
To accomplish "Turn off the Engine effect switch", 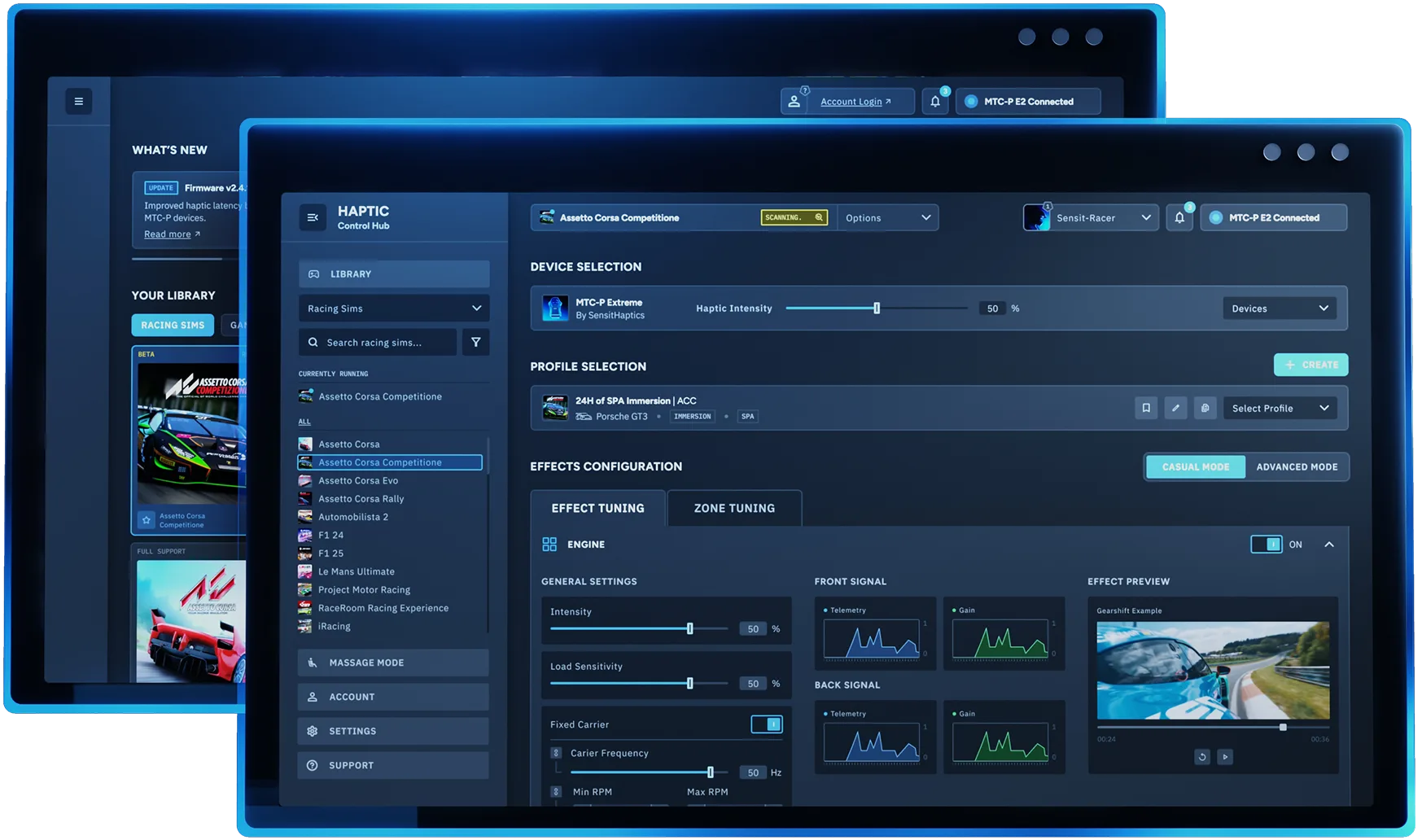I will pyautogui.click(x=1267, y=545).
